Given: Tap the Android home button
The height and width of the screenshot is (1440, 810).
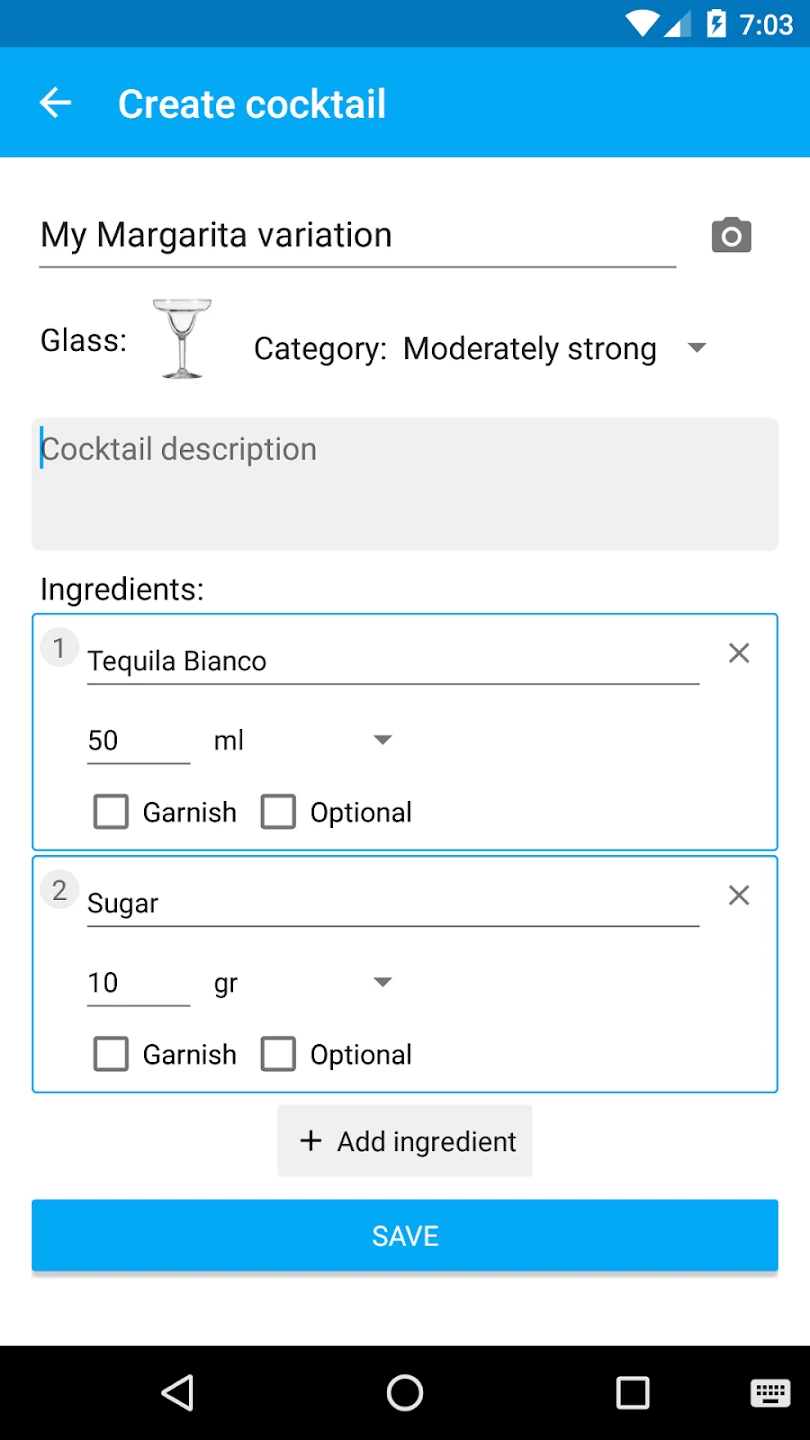Looking at the screenshot, I should tap(405, 1392).
